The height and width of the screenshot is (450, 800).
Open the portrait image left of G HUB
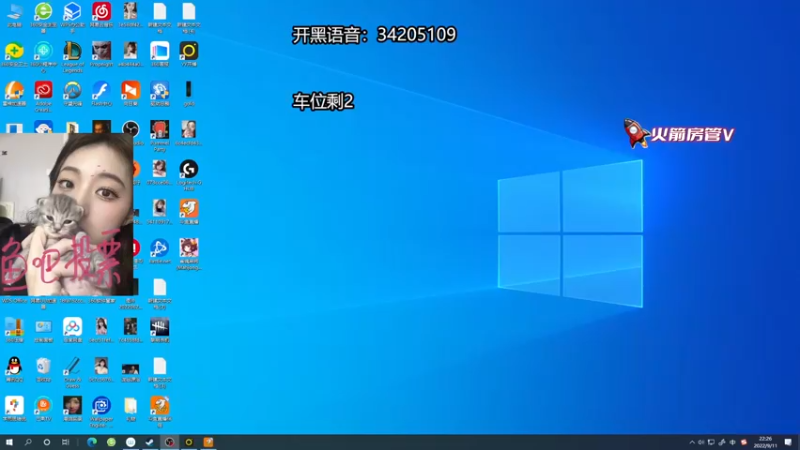click(160, 169)
